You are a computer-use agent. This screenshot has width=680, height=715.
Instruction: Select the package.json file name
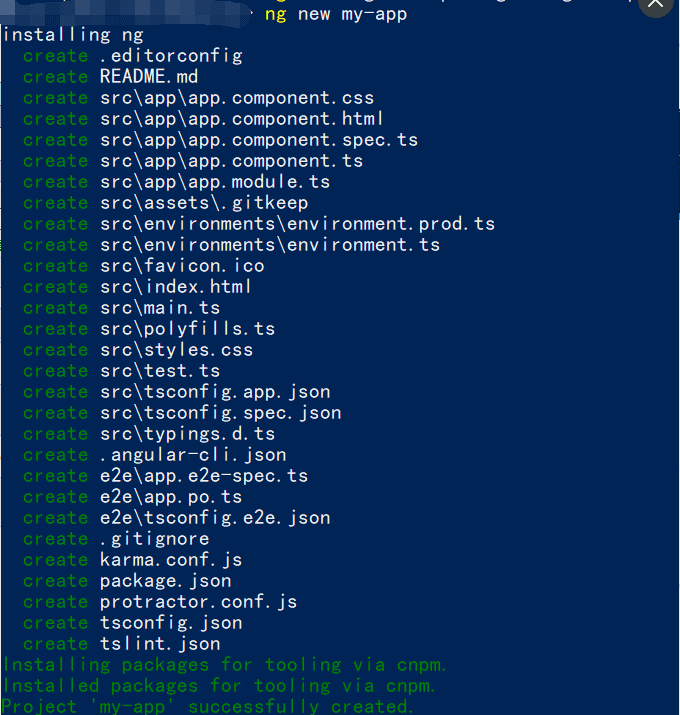click(x=165, y=581)
